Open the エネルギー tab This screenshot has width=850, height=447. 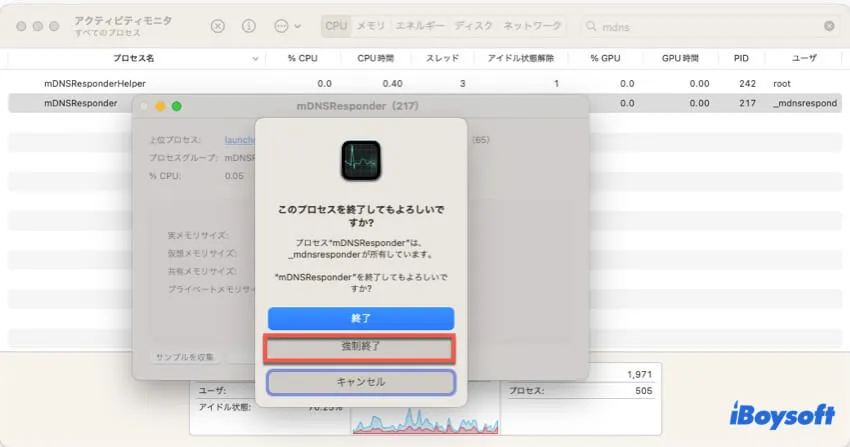(421, 26)
